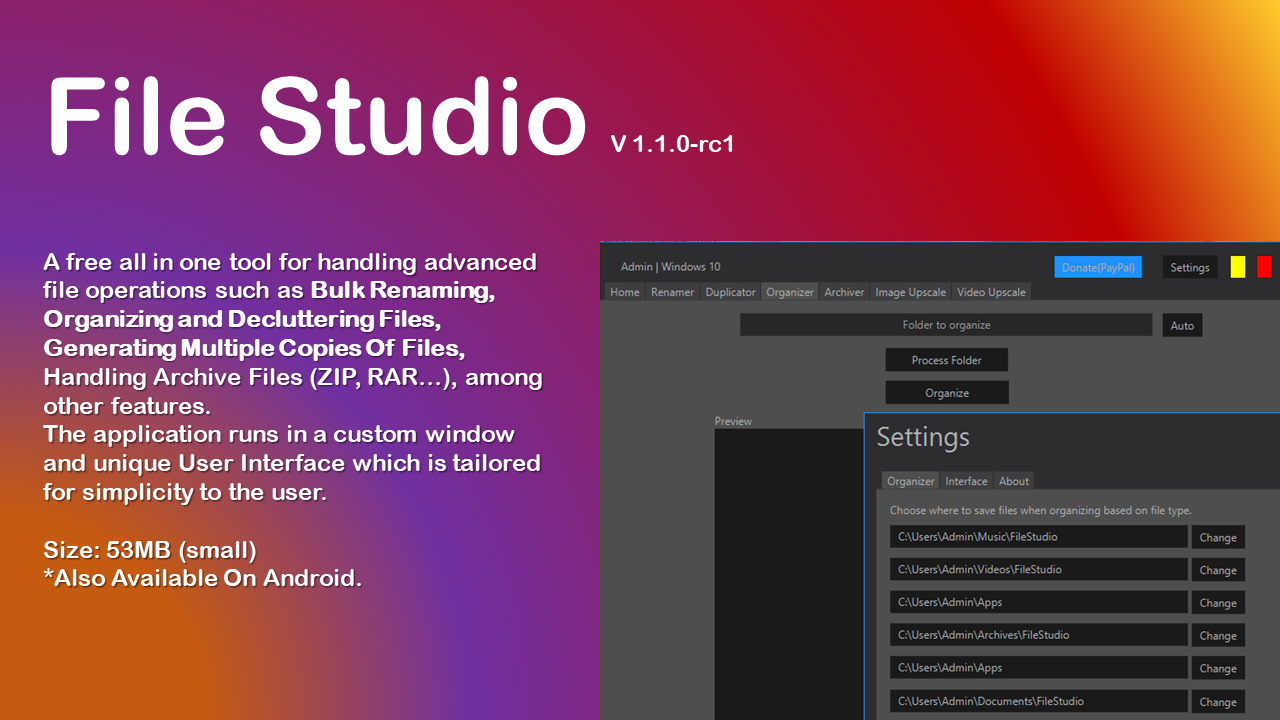Click the Settings heading text
The height and width of the screenshot is (720, 1280).
point(923,438)
